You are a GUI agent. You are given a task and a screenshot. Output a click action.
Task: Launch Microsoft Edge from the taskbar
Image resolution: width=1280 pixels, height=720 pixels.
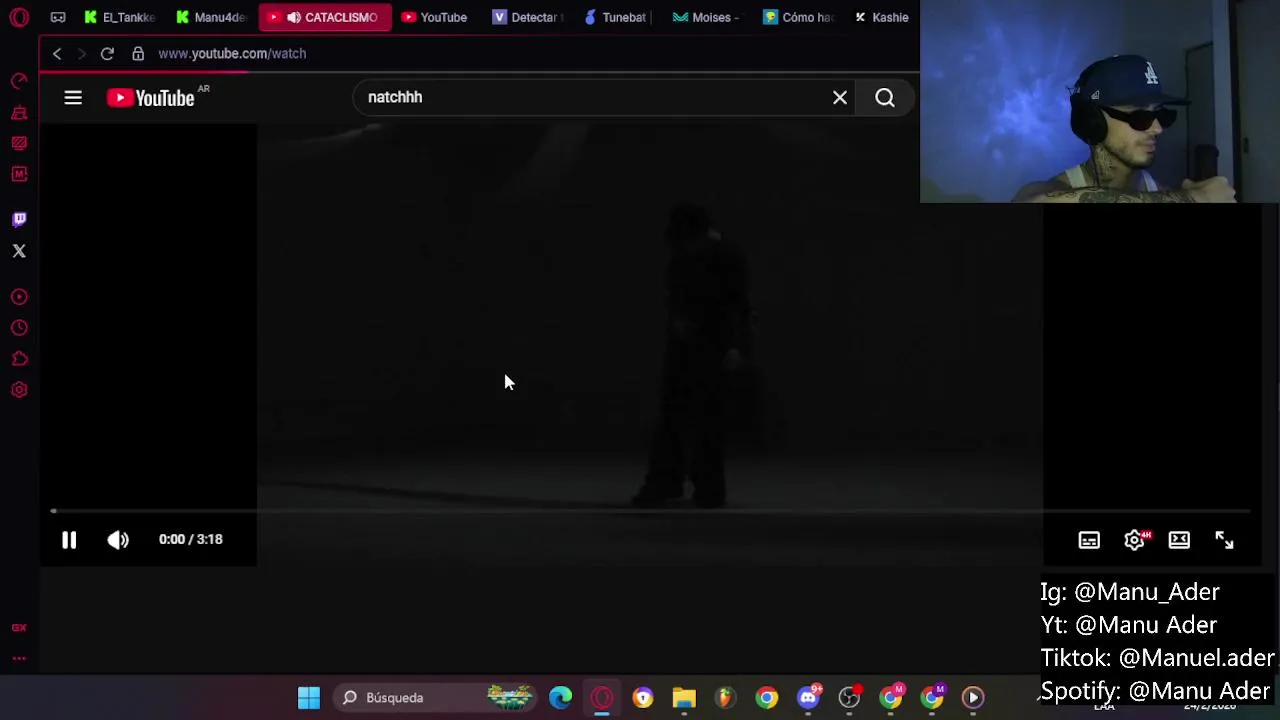point(561,698)
